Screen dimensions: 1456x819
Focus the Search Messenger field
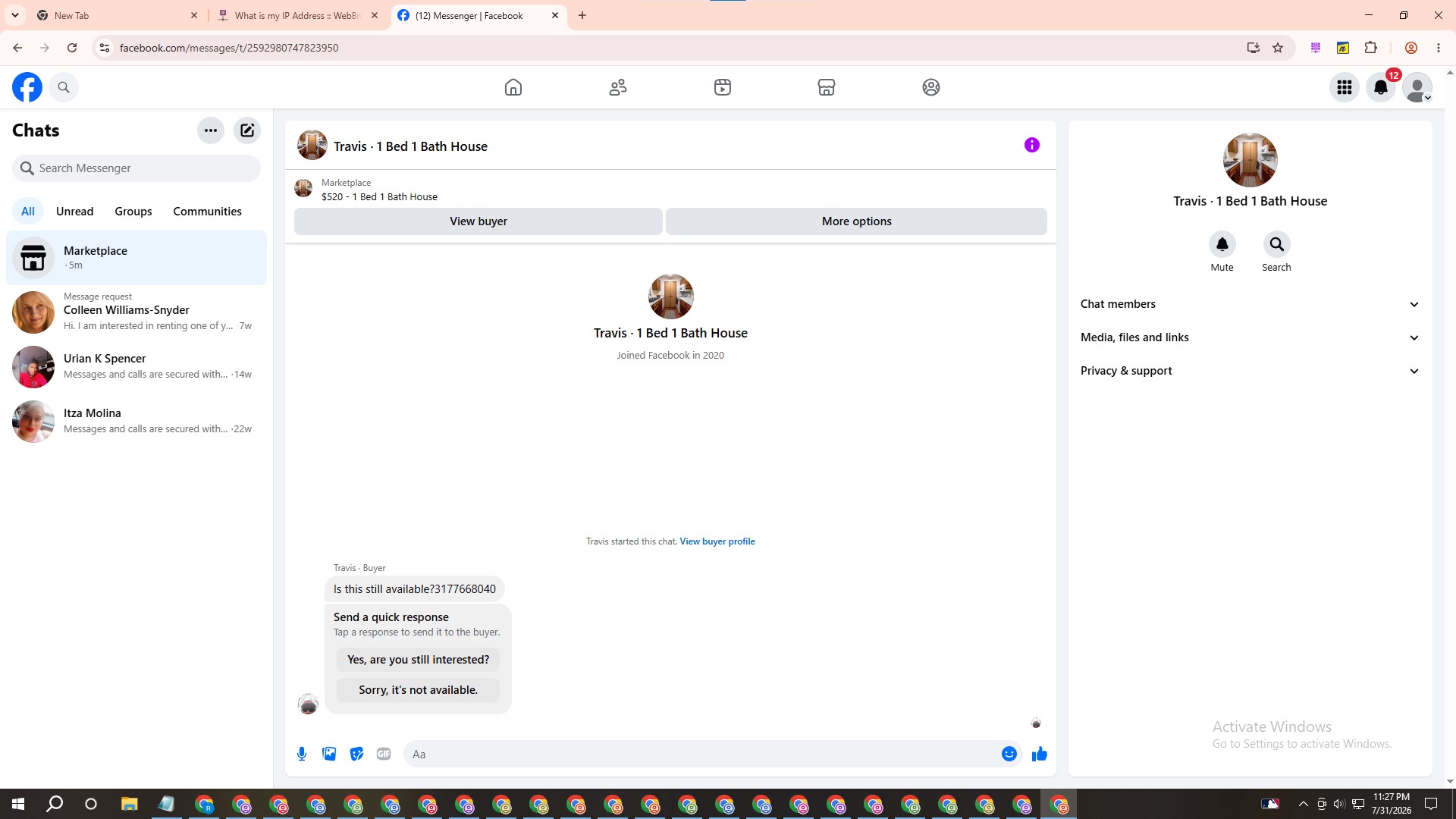pos(136,168)
